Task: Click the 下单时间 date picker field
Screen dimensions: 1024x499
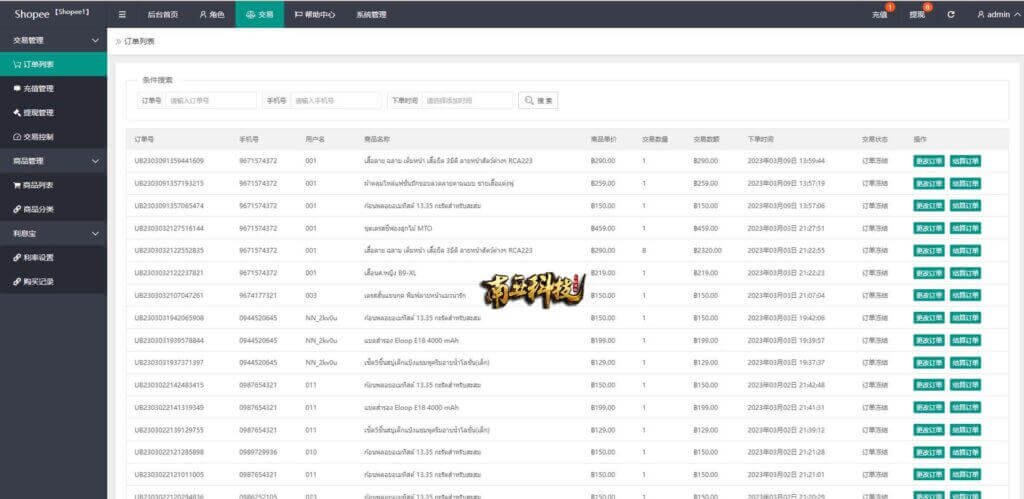Action: (x=467, y=101)
